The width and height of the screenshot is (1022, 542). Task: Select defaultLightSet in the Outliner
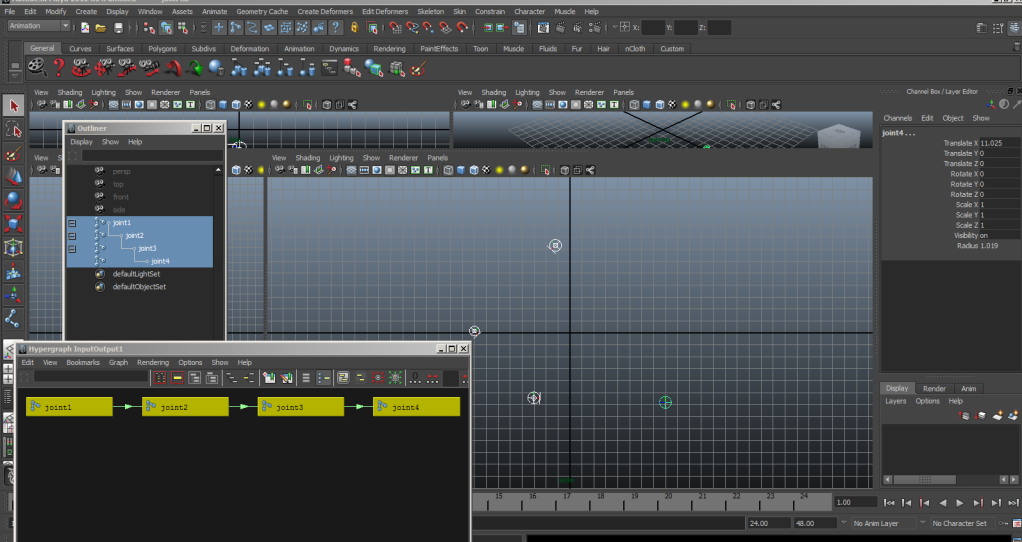pyautogui.click(x=136, y=274)
